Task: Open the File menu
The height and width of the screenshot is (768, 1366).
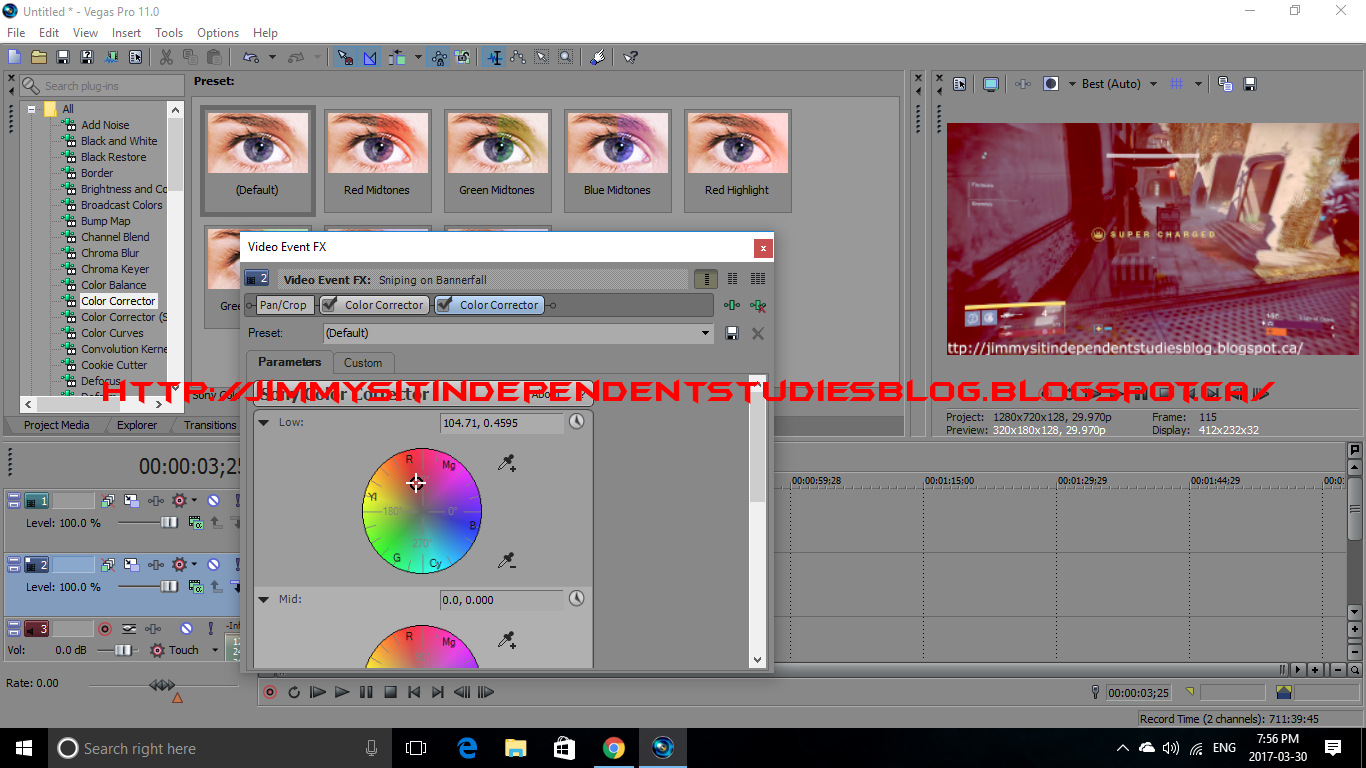Action: [16, 33]
